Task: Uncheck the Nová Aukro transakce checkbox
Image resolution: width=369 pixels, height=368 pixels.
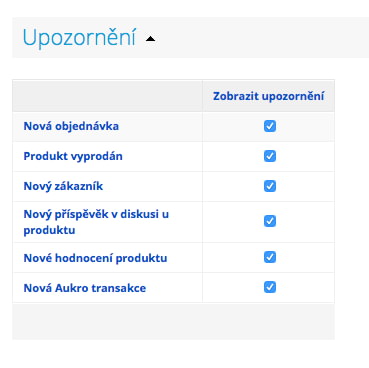Action: [x=270, y=287]
